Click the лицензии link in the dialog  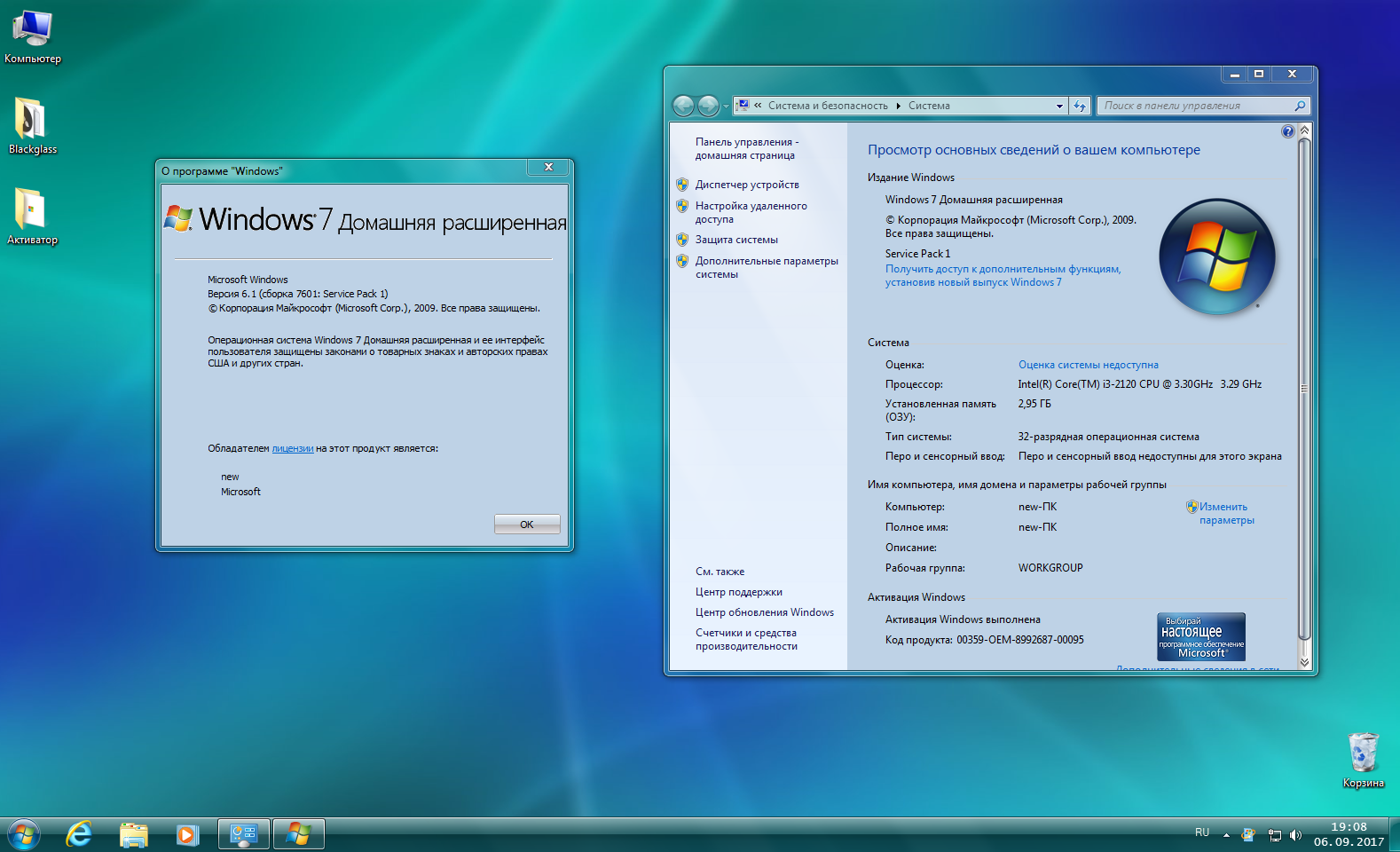[292, 449]
